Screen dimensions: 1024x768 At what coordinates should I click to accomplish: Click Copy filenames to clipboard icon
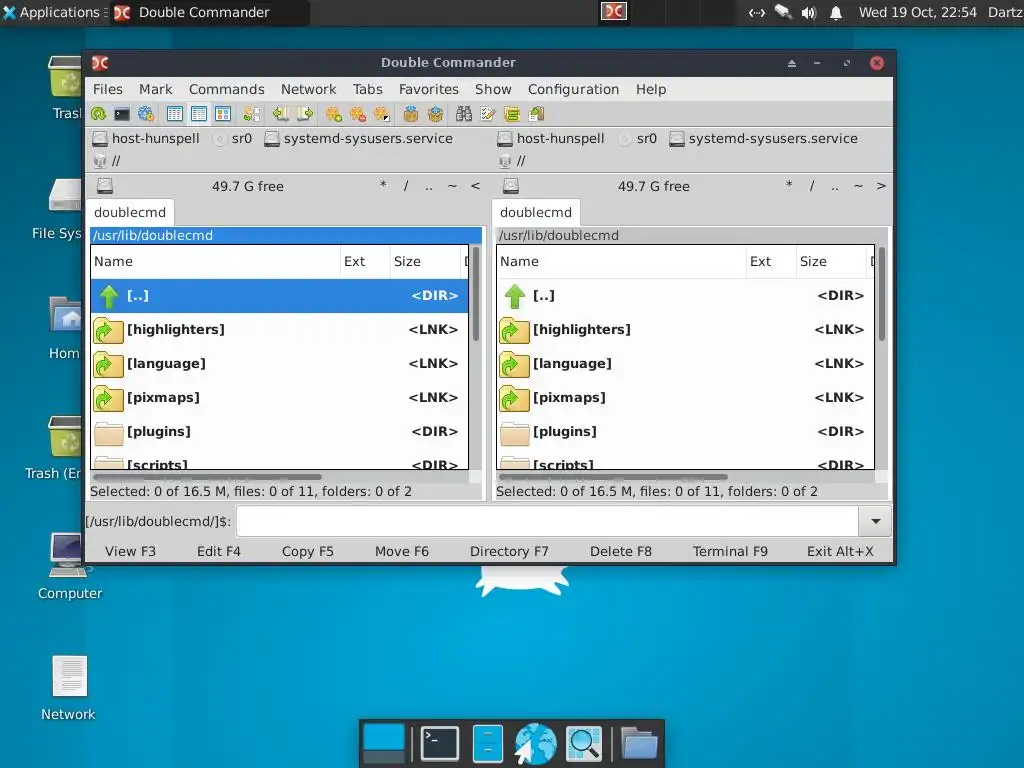tap(536, 114)
